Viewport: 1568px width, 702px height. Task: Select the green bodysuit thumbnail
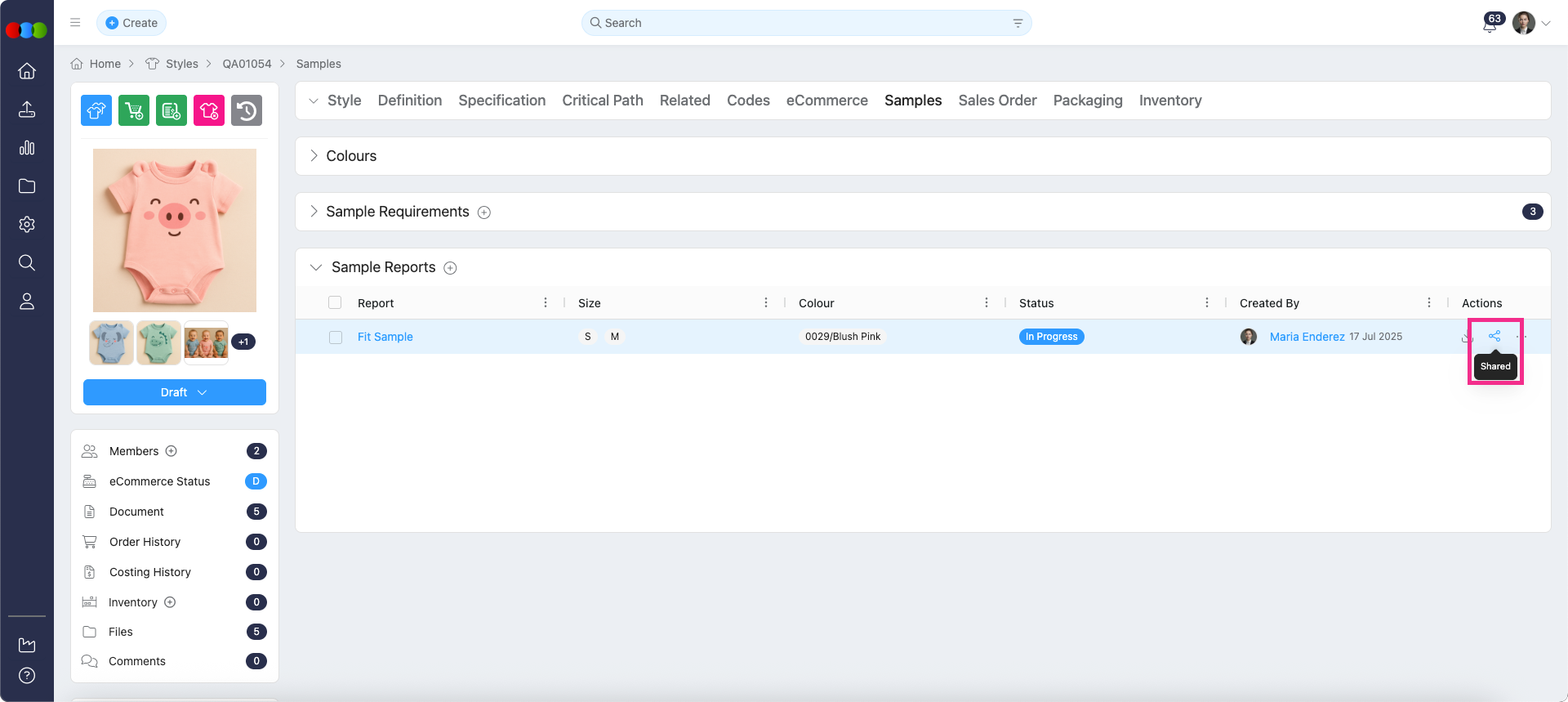[x=158, y=342]
